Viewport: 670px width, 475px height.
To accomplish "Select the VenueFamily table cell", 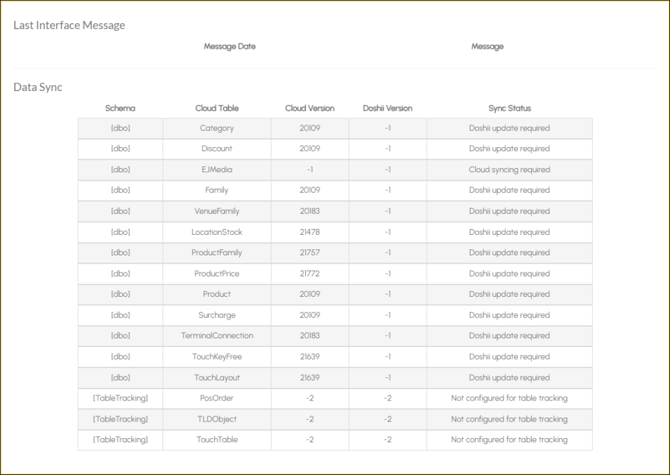I will 217,211.
